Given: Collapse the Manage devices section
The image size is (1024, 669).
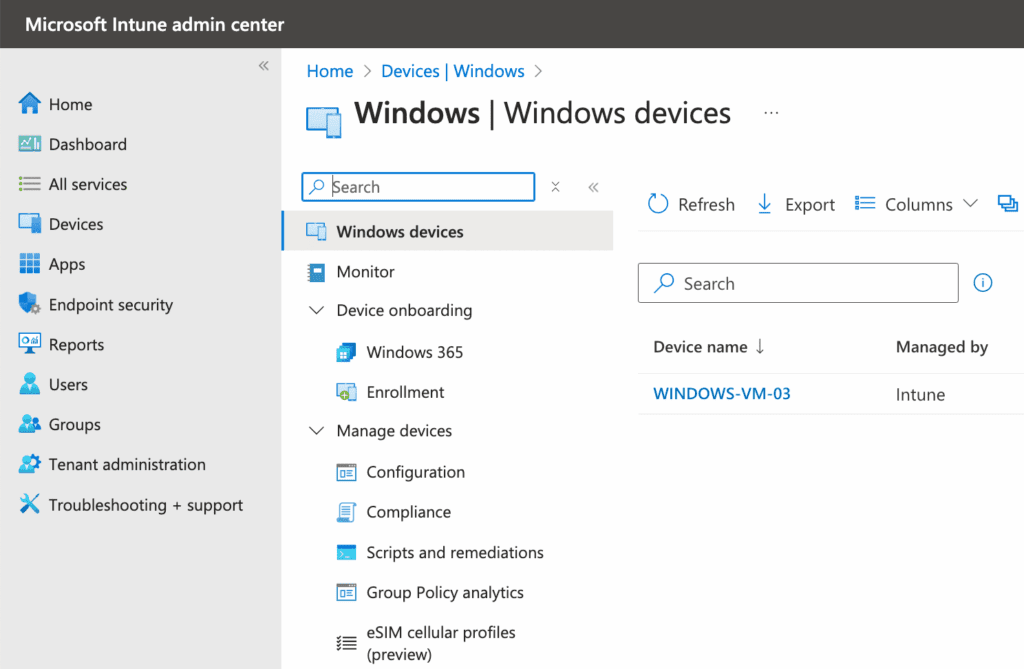Looking at the screenshot, I should 316,431.
